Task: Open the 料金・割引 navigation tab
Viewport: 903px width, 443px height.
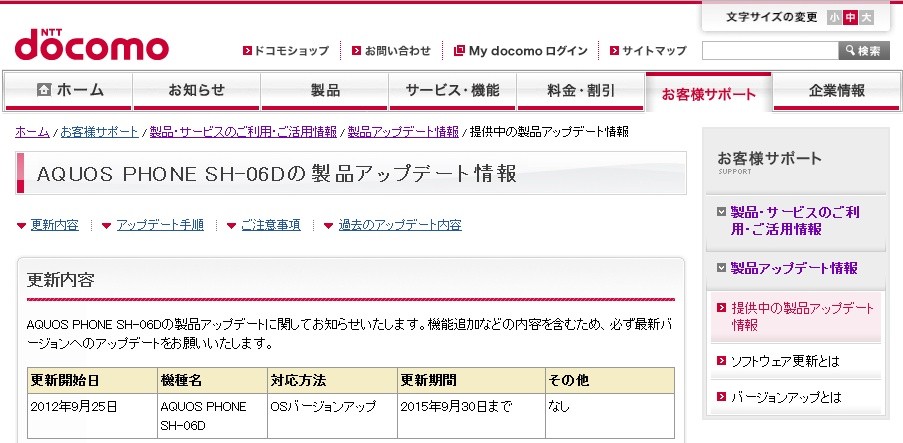Action: click(x=580, y=90)
